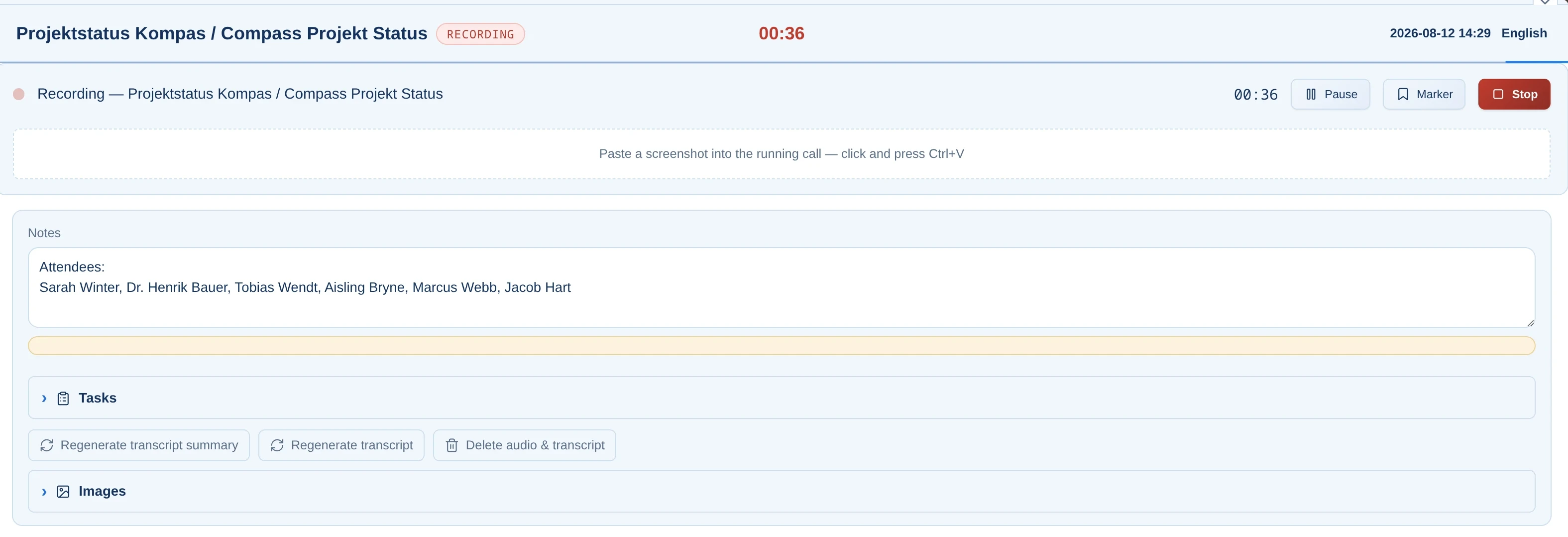The image size is (1568, 537).
Task: Click the monospace 00:36 recording timer
Action: point(1256,94)
